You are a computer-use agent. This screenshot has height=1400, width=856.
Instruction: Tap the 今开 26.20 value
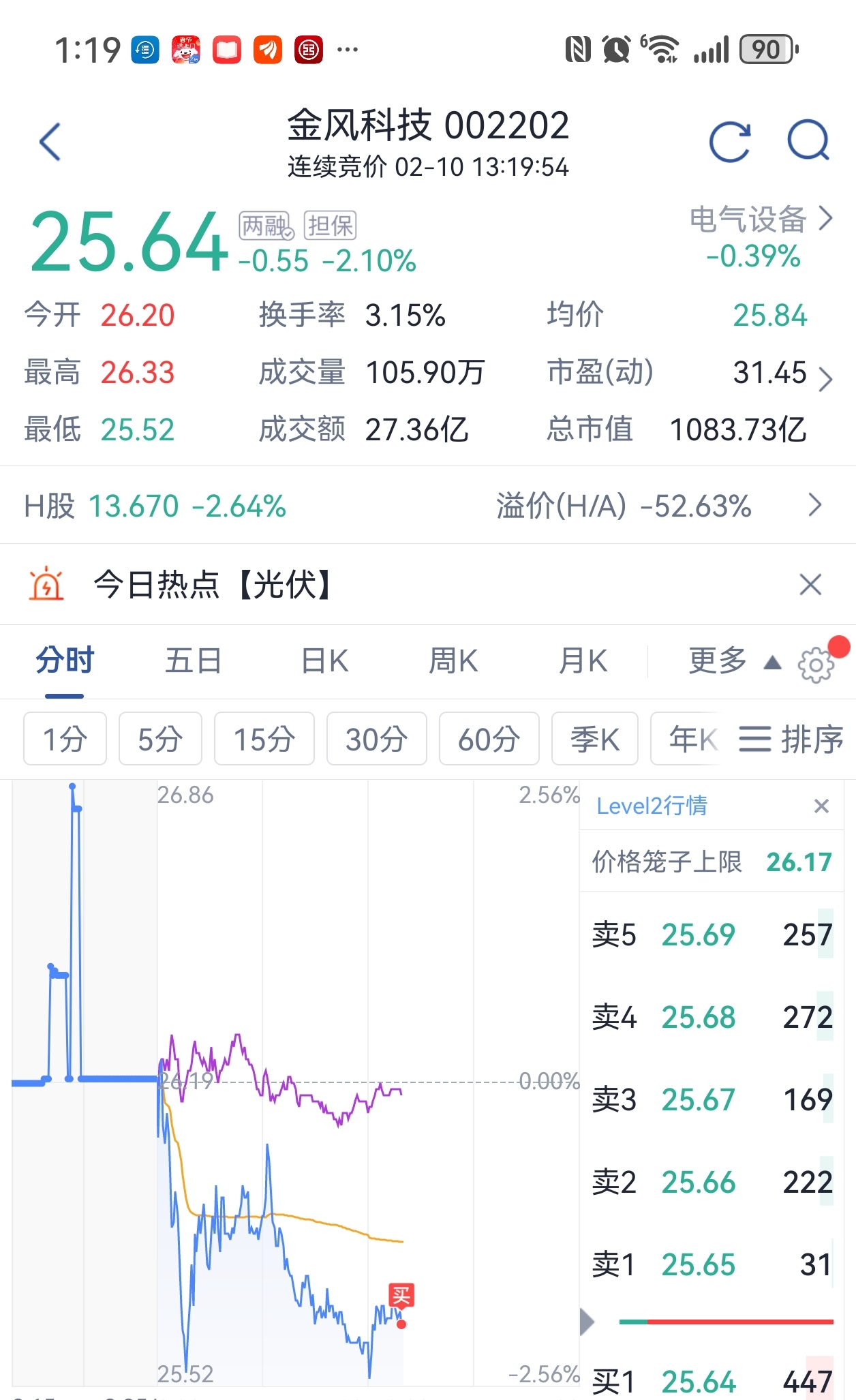138,315
